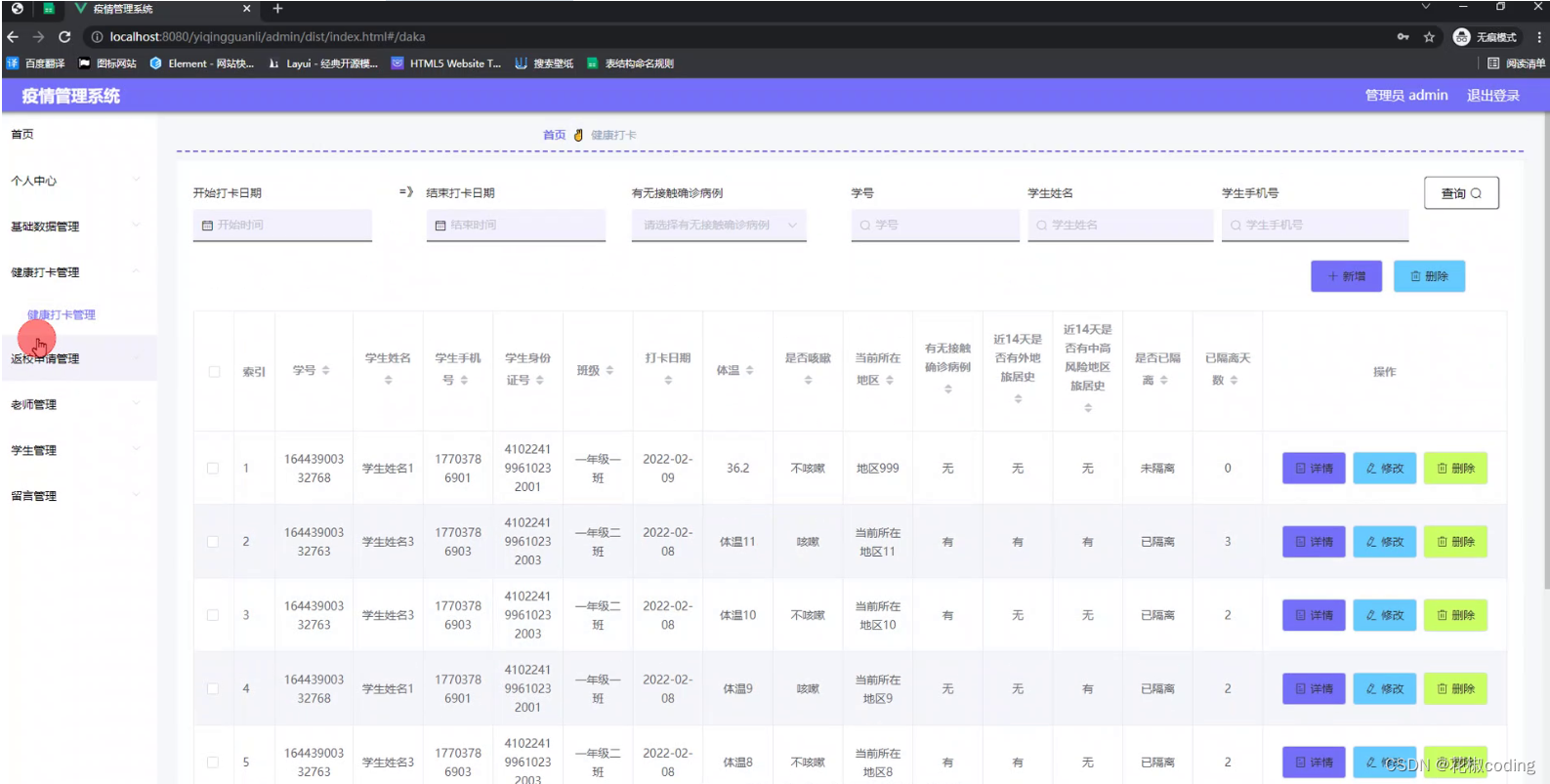Click the 地区999 cell in row 1
Image resolution: width=1550 pixels, height=784 pixels.
[877, 469]
